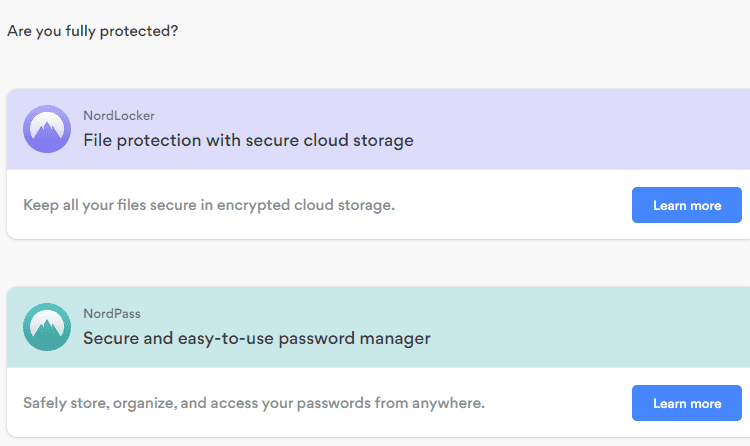Click the white body area of NordLocker card

tap(378, 204)
